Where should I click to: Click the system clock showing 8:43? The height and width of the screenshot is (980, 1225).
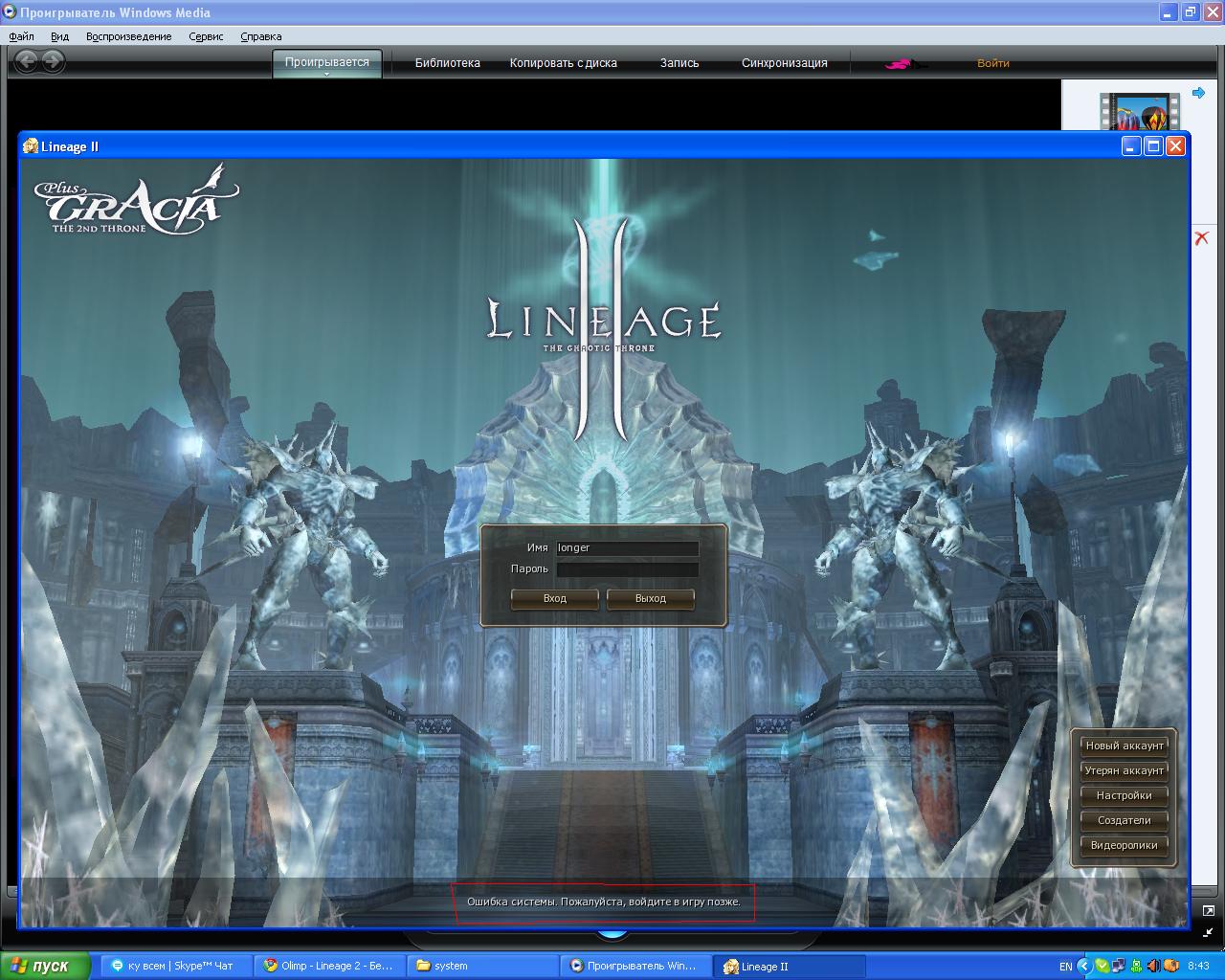pyautogui.click(x=1198, y=967)
